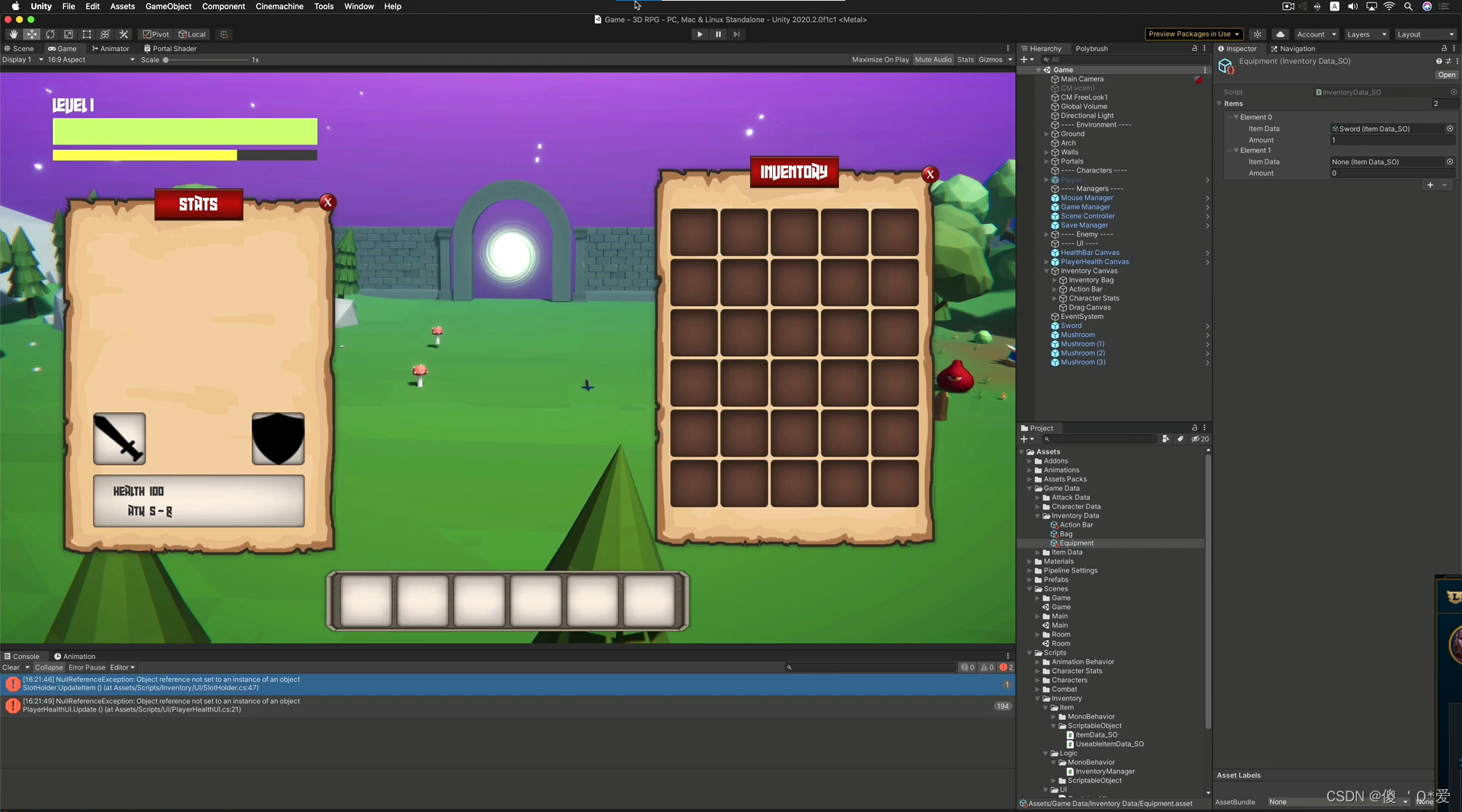Select the Move tool in toolbar
1462x812 pixels.
tap(31, 34)
